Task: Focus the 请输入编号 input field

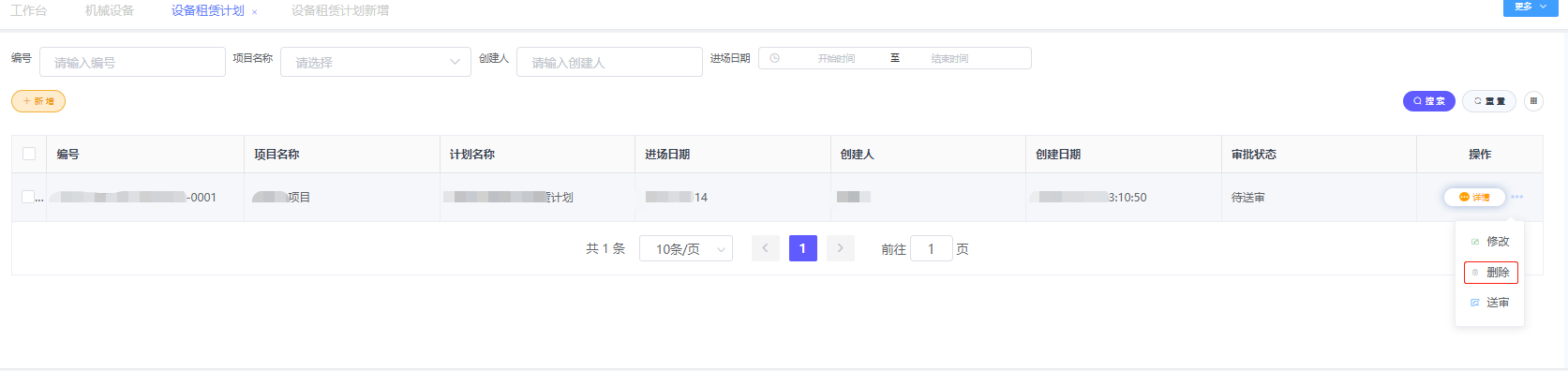Action: point(132,62)
